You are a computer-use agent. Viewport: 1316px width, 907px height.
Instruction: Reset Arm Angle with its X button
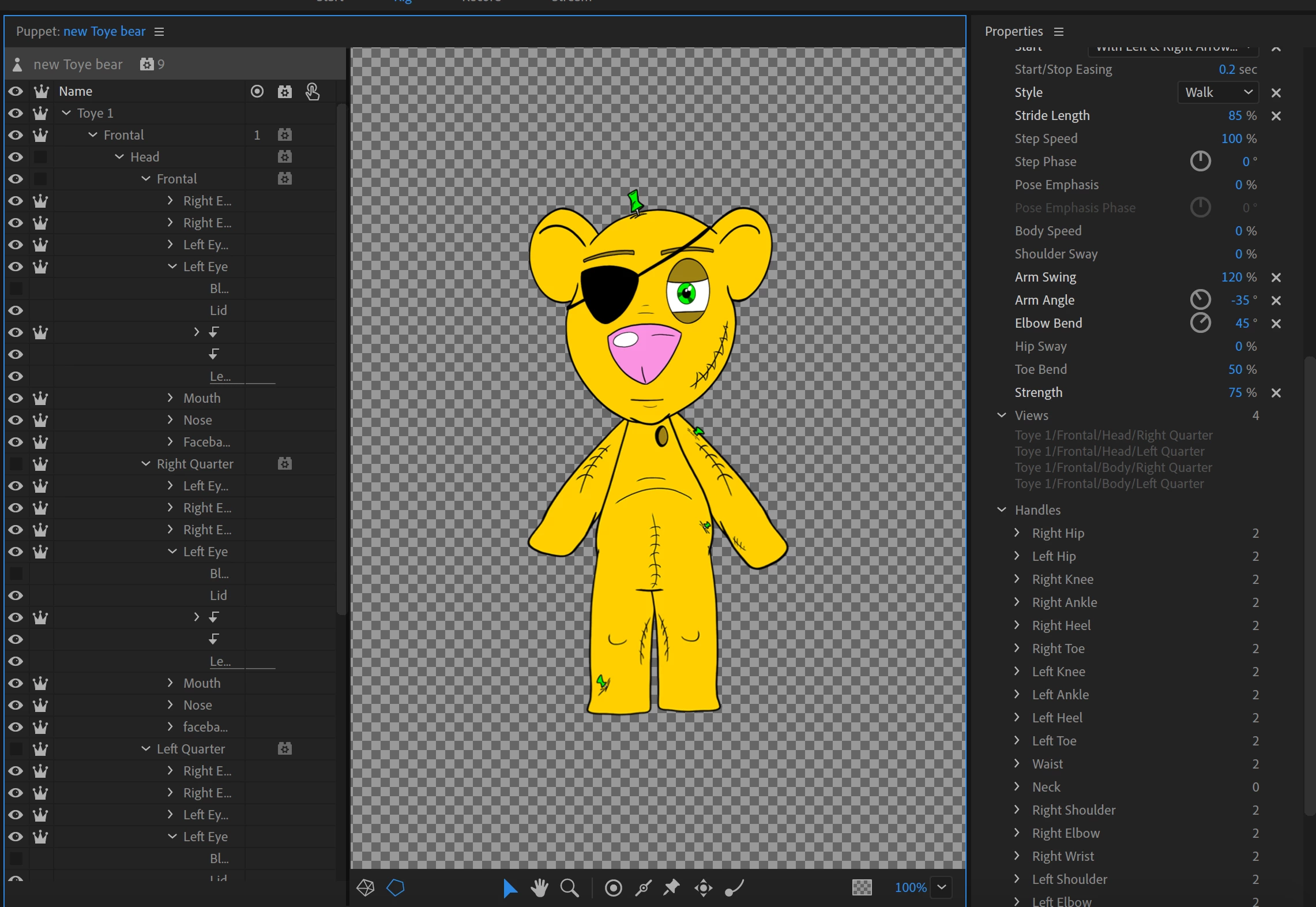click(1276, 301)
